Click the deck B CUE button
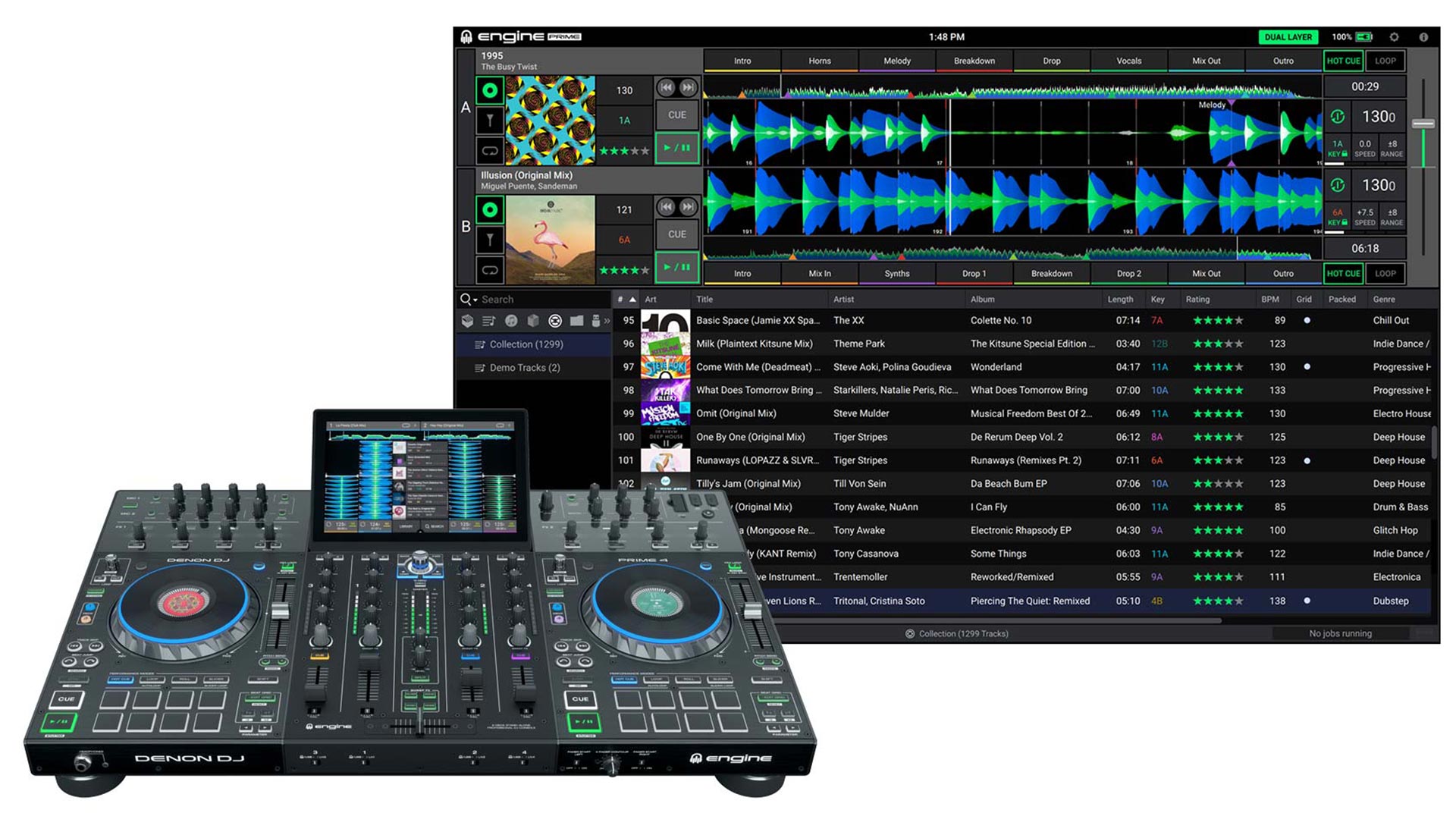The image size is (1456, 835). click(x=676, y=234)
